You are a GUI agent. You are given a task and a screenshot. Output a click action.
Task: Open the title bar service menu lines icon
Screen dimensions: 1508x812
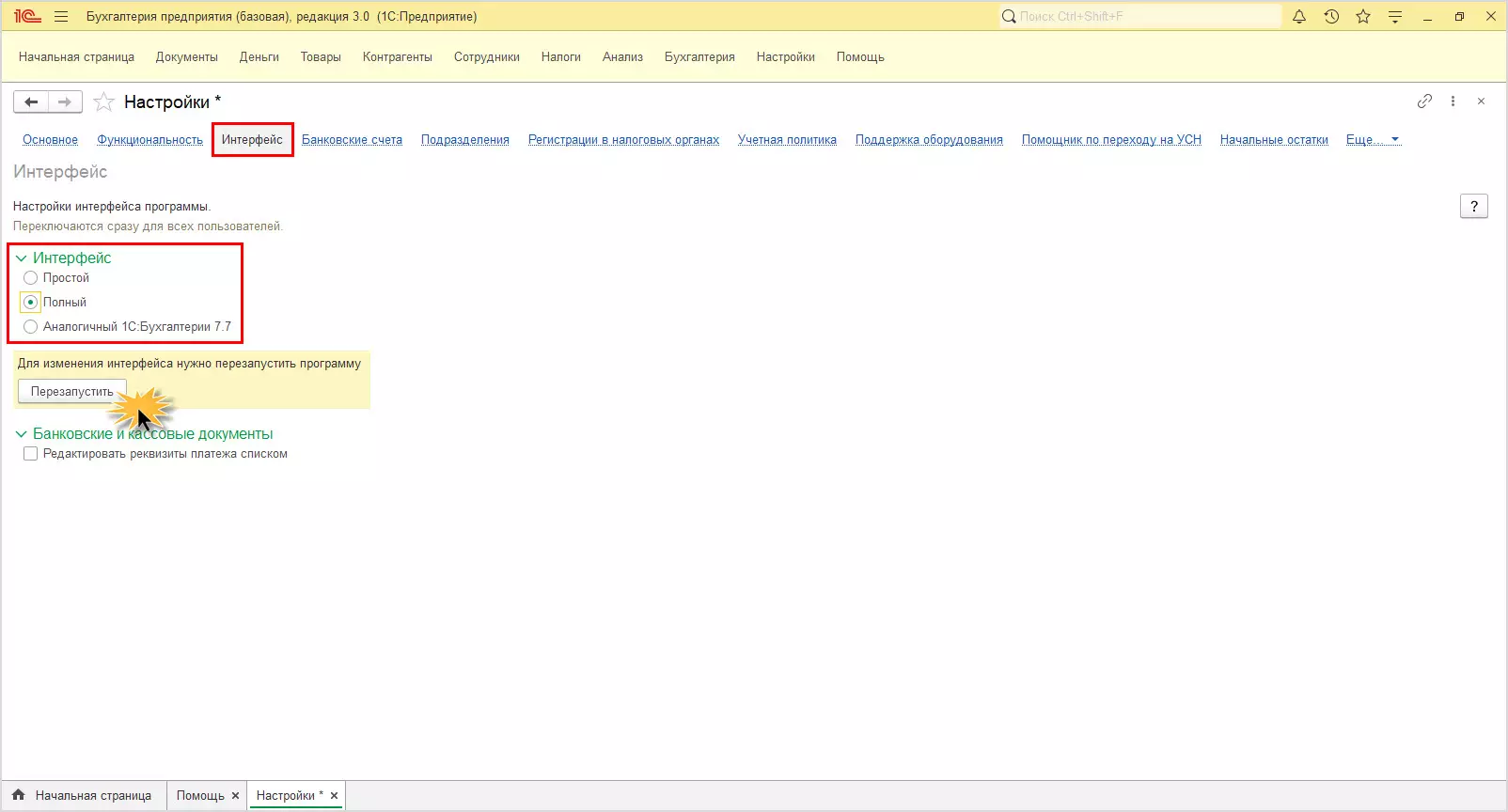click(x=1395, y=16)
